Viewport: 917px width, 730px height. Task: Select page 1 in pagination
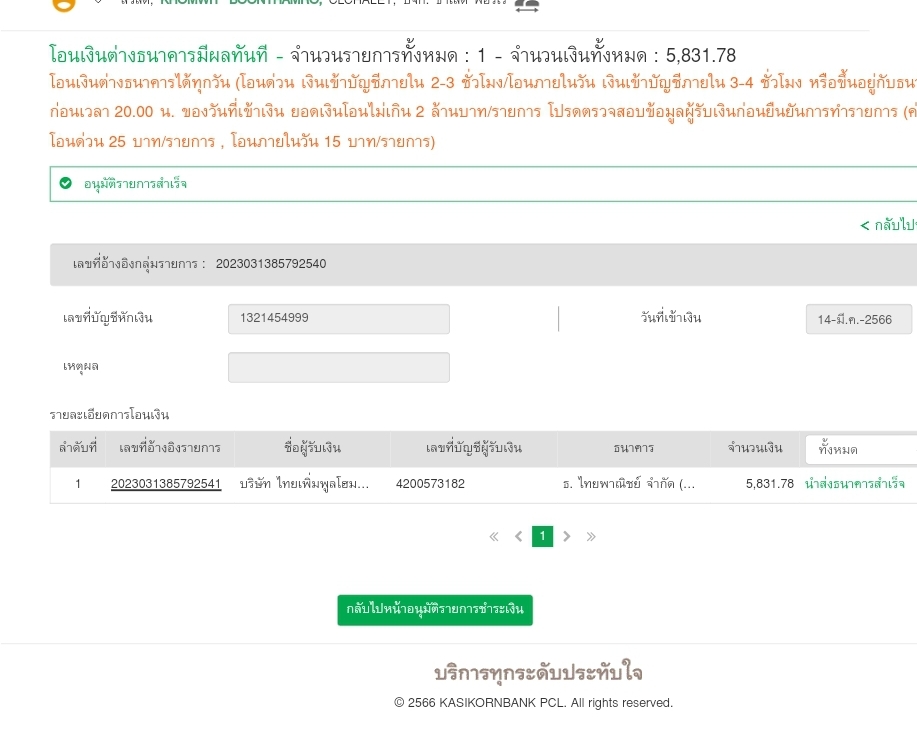(542, 537)
